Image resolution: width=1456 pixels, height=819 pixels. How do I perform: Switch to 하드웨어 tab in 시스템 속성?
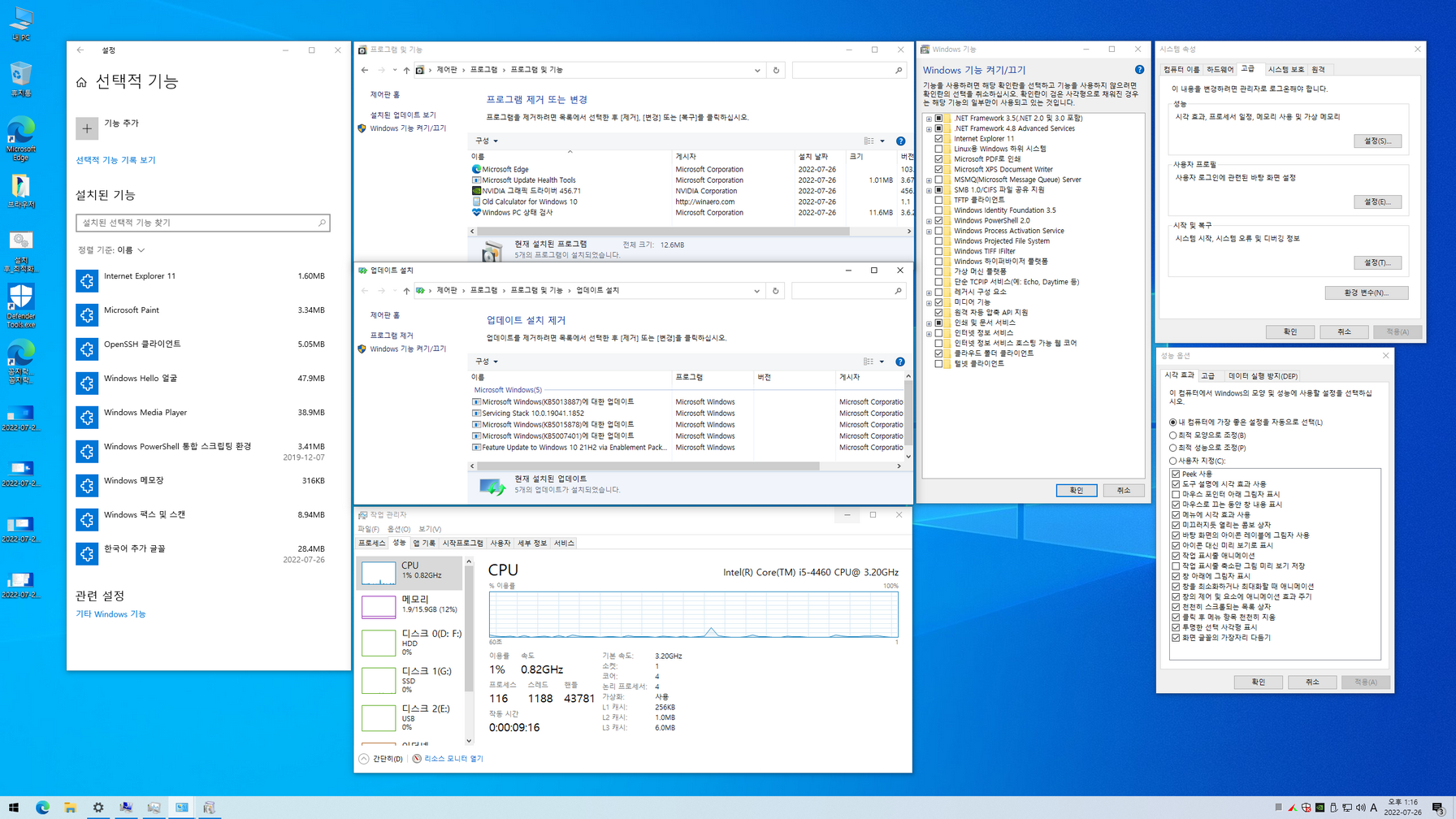tap(1220, 70)
